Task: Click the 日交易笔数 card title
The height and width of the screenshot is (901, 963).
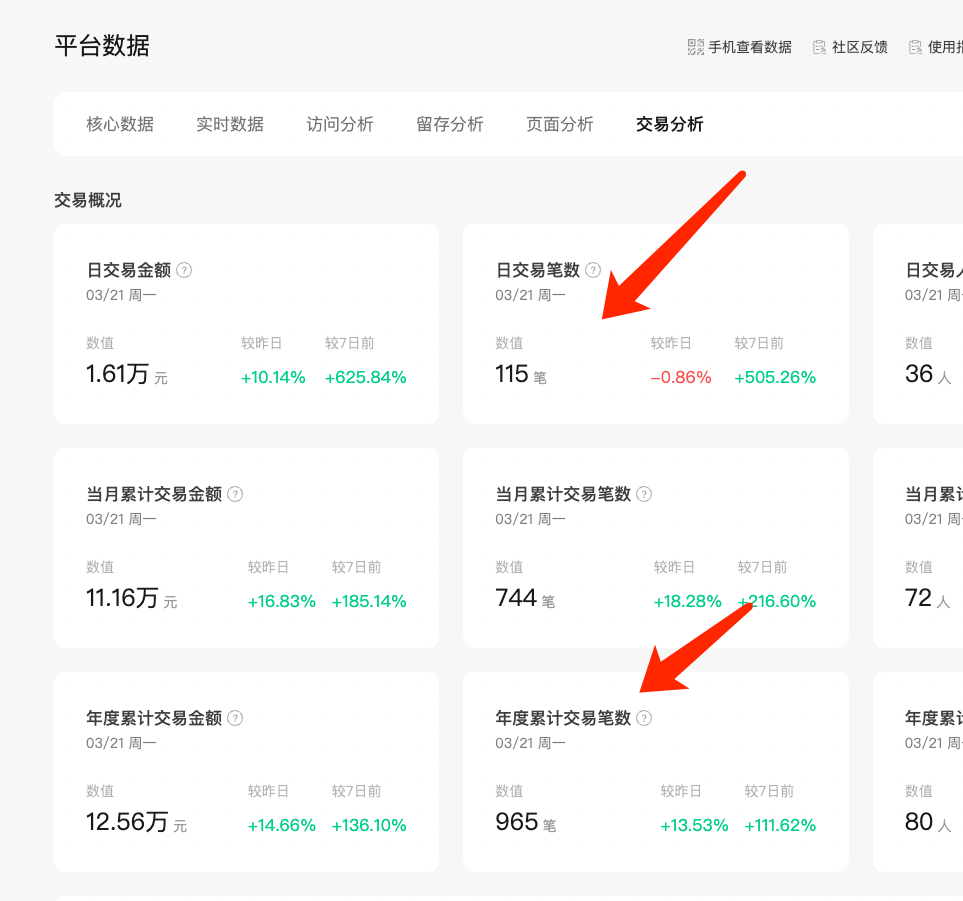Action: coord(537,270)
